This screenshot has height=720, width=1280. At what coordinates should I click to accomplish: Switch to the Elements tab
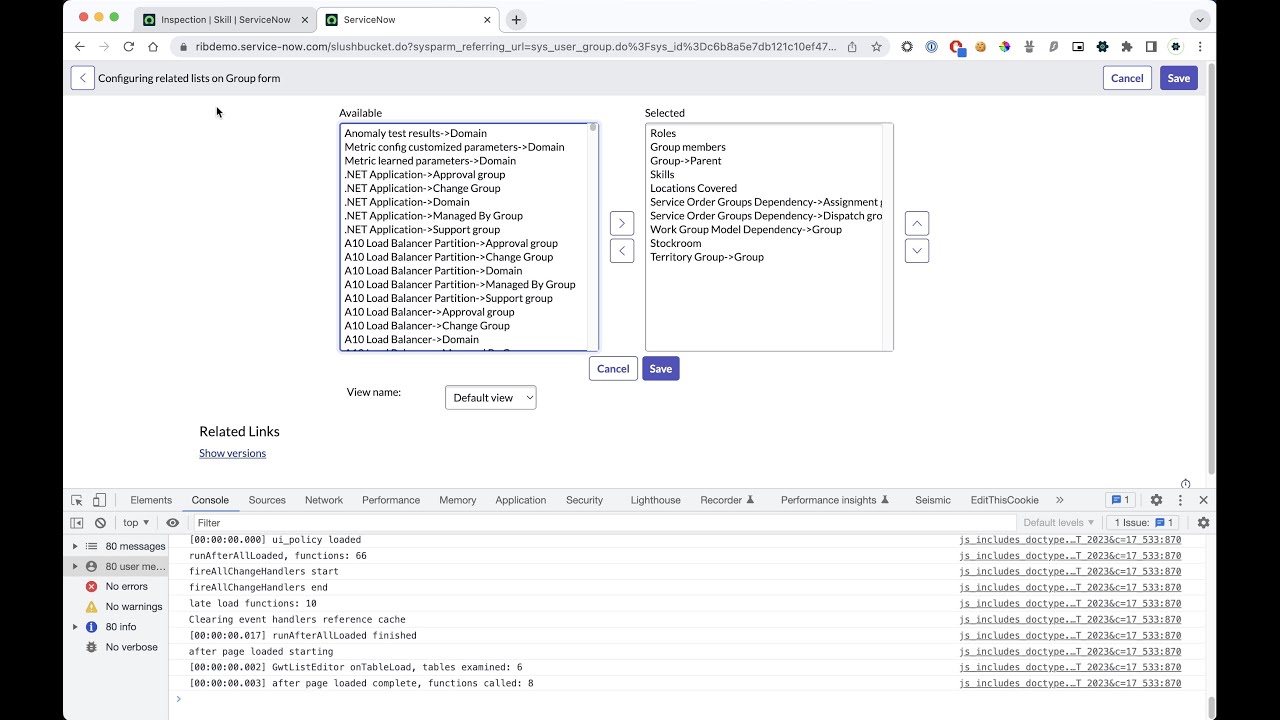tap(151, 500)
